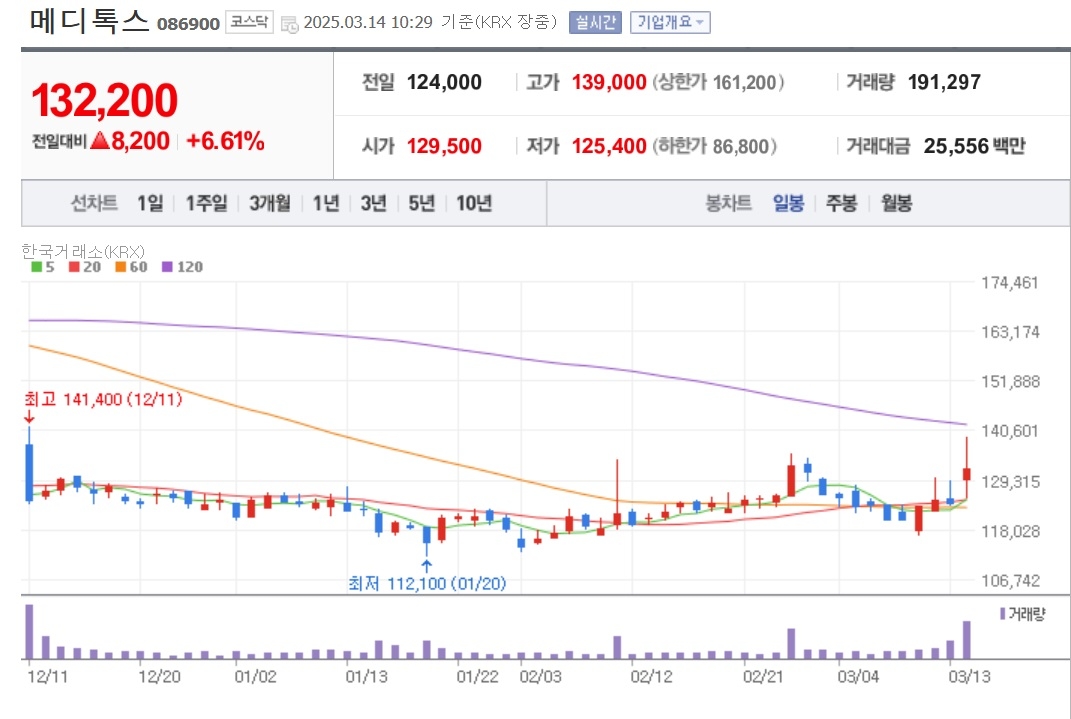
Task: Click the opening price value 129,500
Action: (x=444, y=146)
